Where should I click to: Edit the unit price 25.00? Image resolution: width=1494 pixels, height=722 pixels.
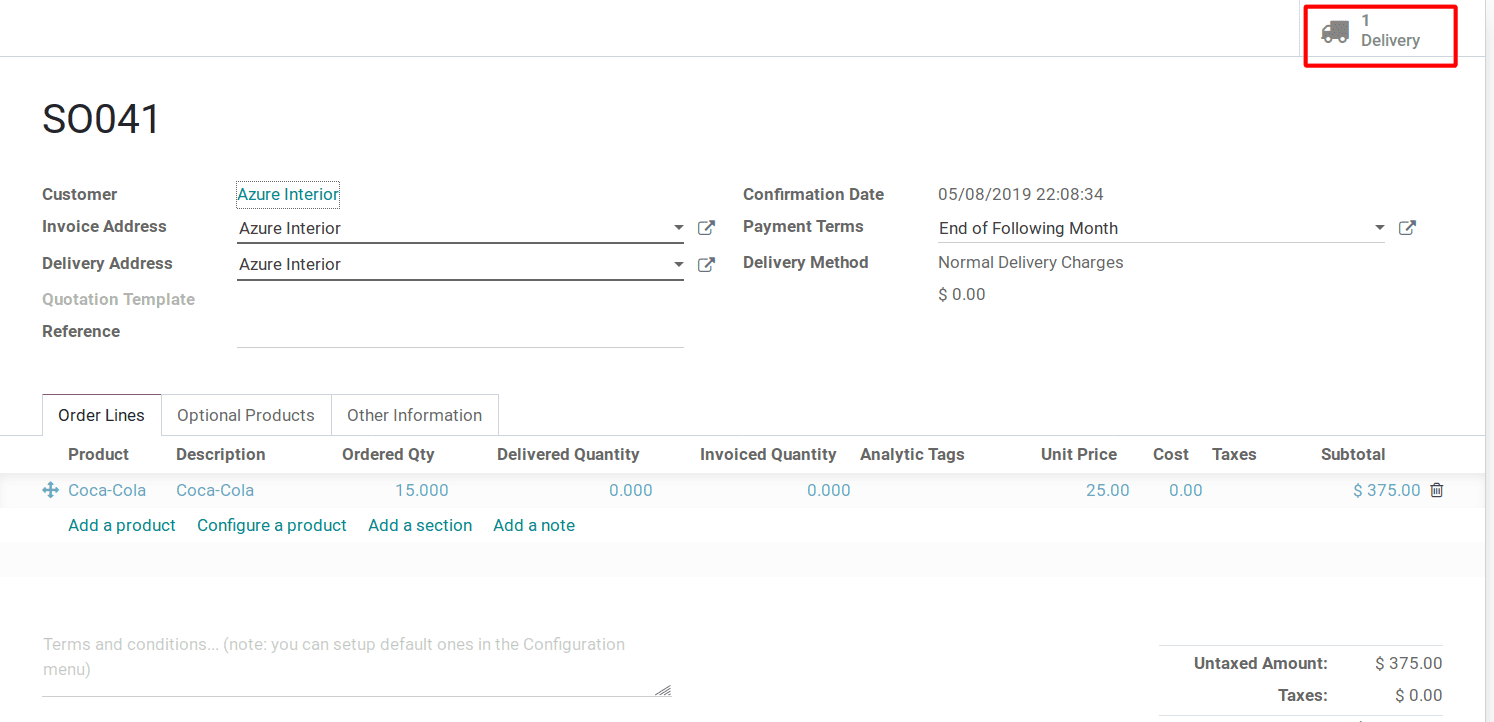[x=1107, y=490]
